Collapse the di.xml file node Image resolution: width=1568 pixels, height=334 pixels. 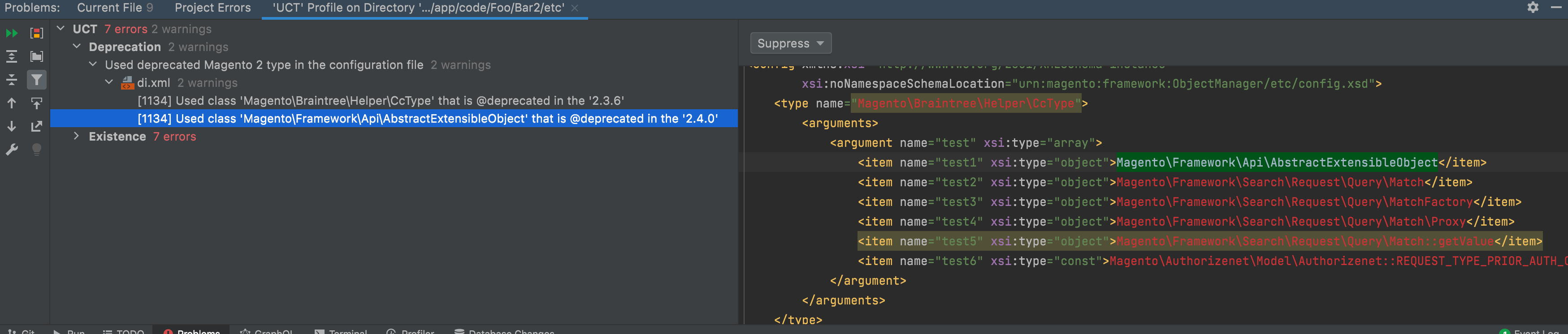(x=108, y=83)
